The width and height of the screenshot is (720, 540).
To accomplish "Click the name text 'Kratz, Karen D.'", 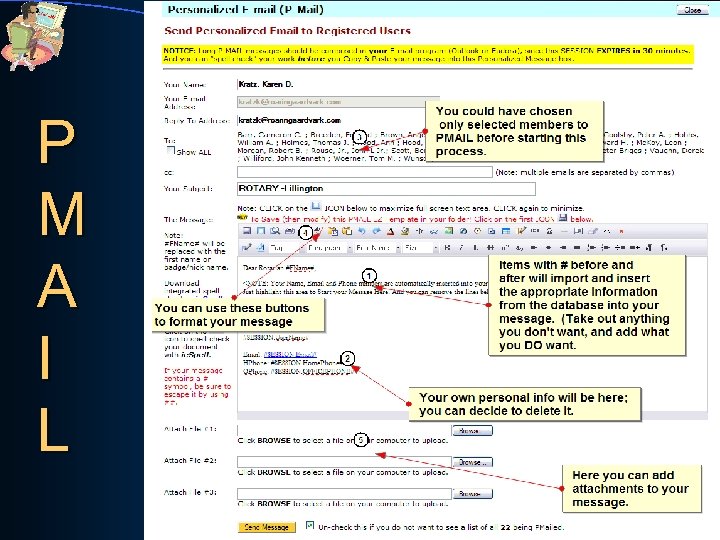I will tap(266, 84).
